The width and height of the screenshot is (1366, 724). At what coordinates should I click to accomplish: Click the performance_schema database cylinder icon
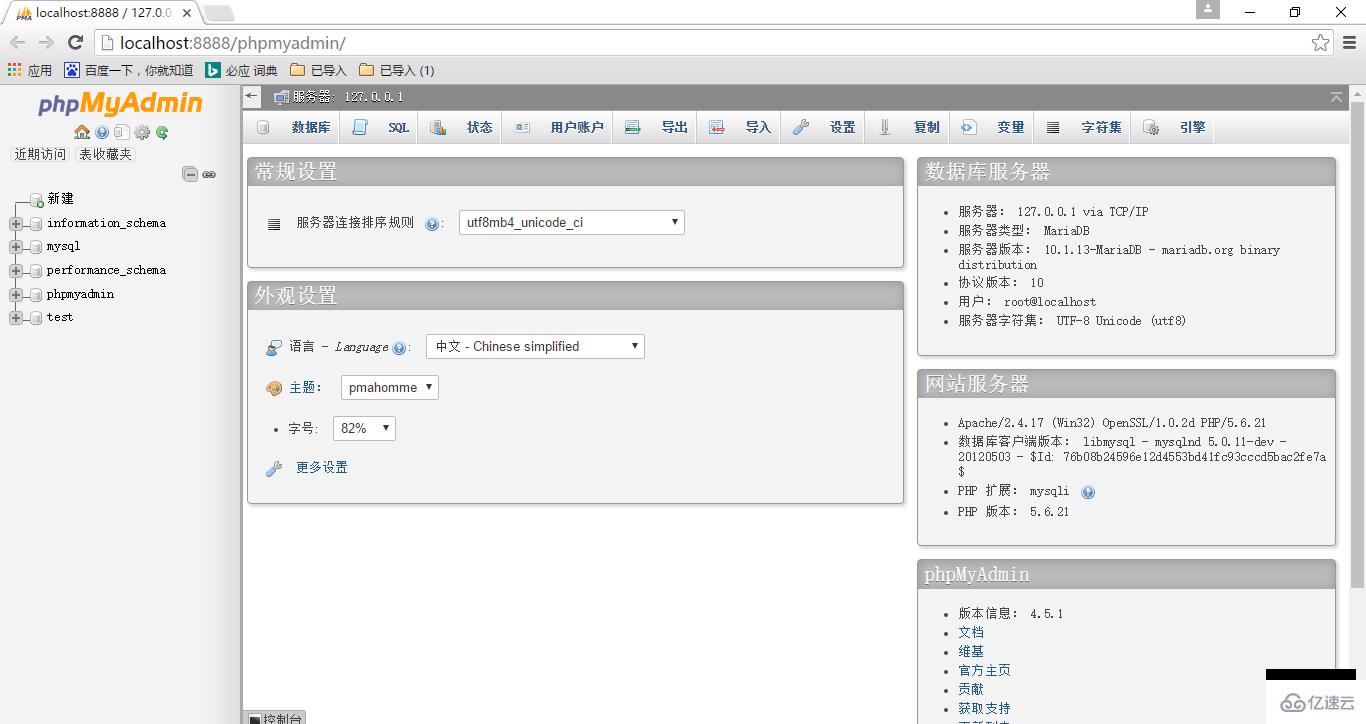36,271
